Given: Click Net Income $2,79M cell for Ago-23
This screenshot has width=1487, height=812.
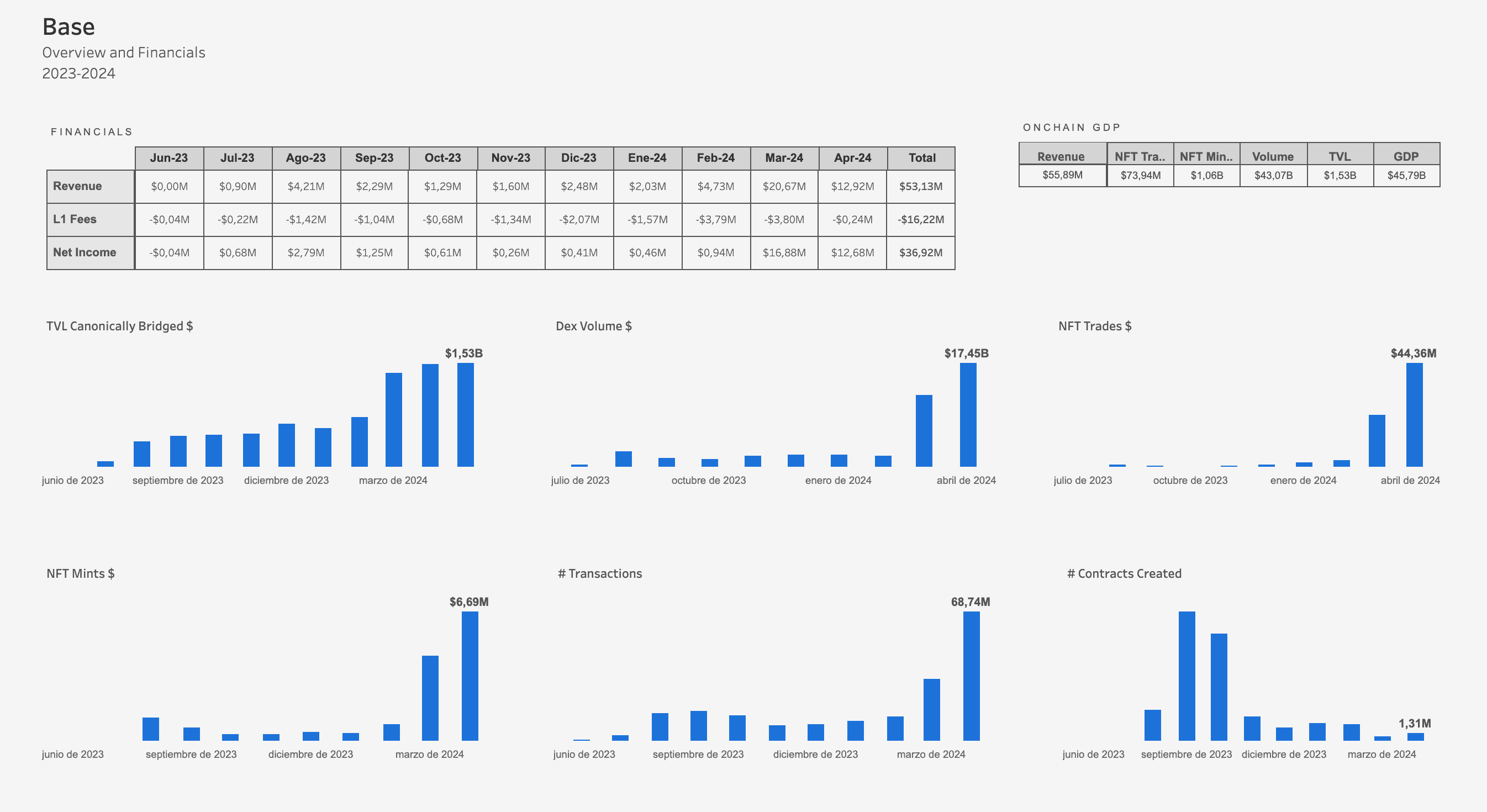Looking at the screenshot, I should click(x=306, y=252).
